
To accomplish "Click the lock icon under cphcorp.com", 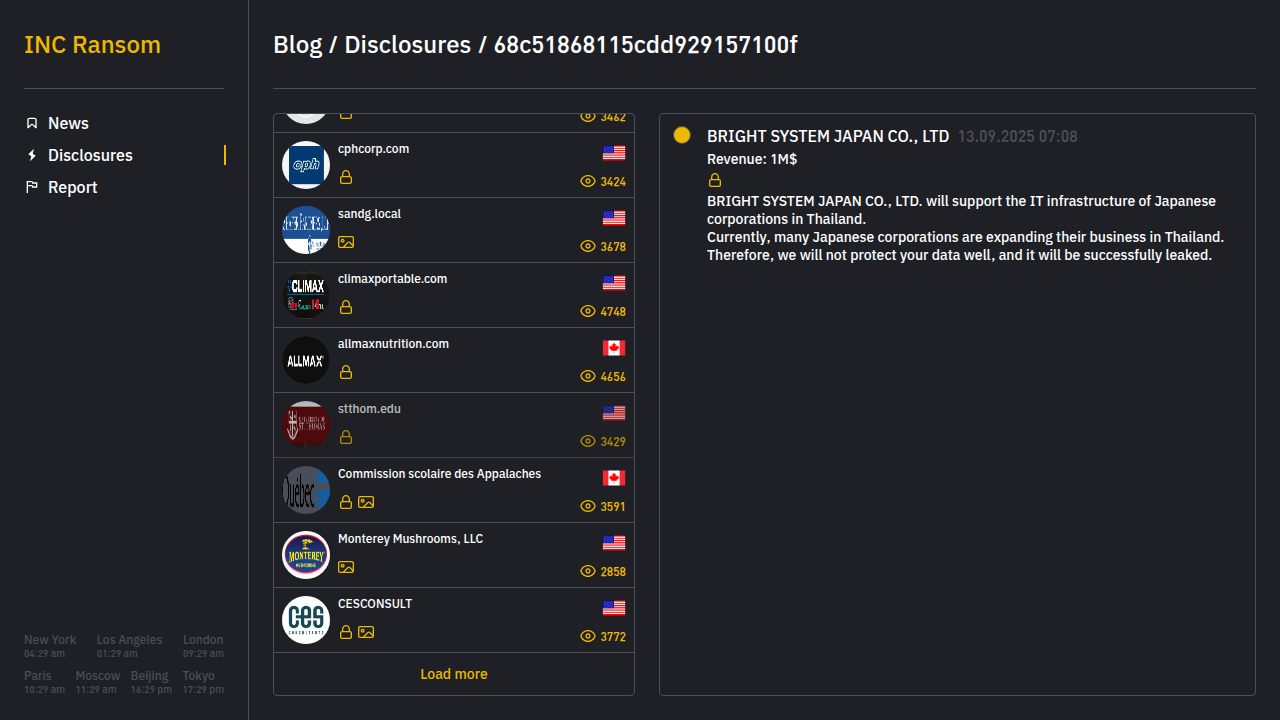I will (x=346, y=177).
